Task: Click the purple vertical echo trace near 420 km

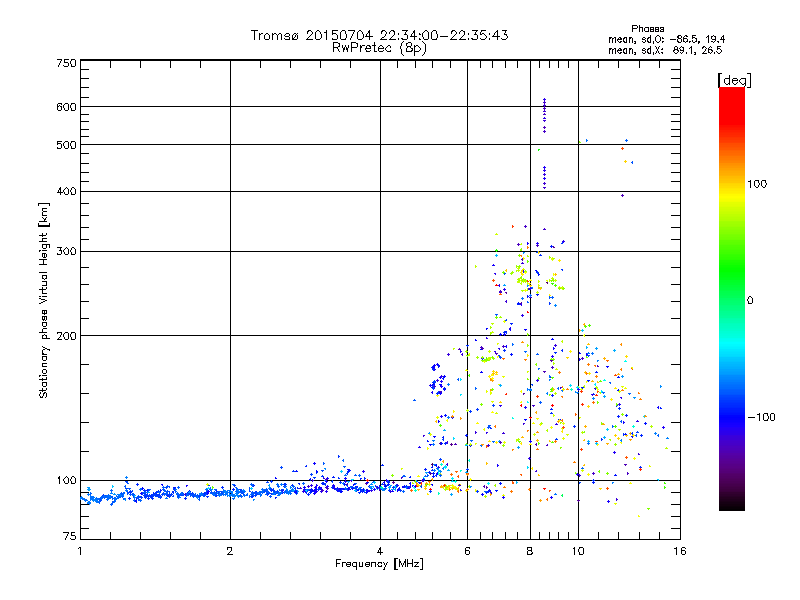Action: [544, 178]
